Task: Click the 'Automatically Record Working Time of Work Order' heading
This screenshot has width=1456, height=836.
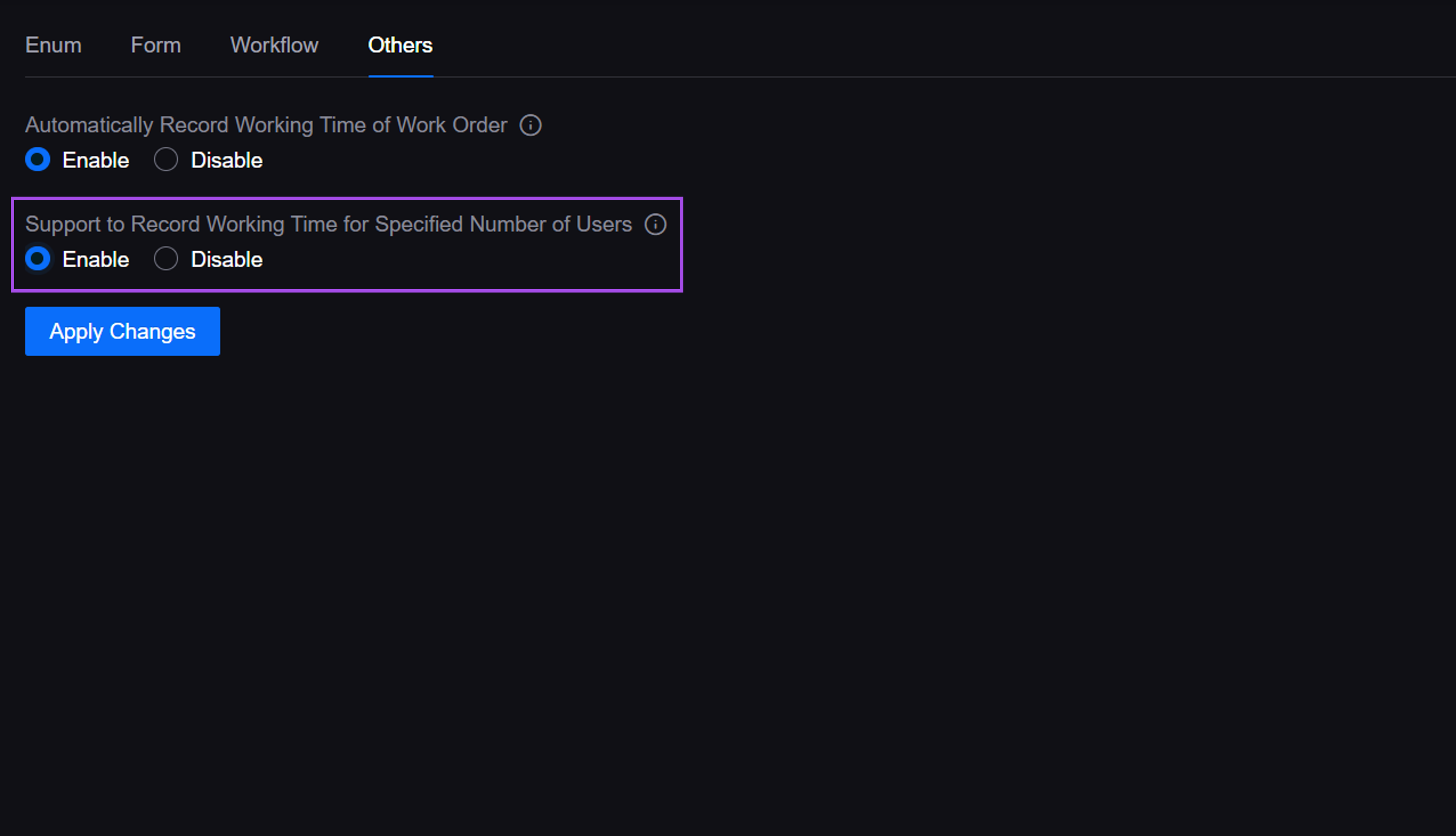Action: 266,125
